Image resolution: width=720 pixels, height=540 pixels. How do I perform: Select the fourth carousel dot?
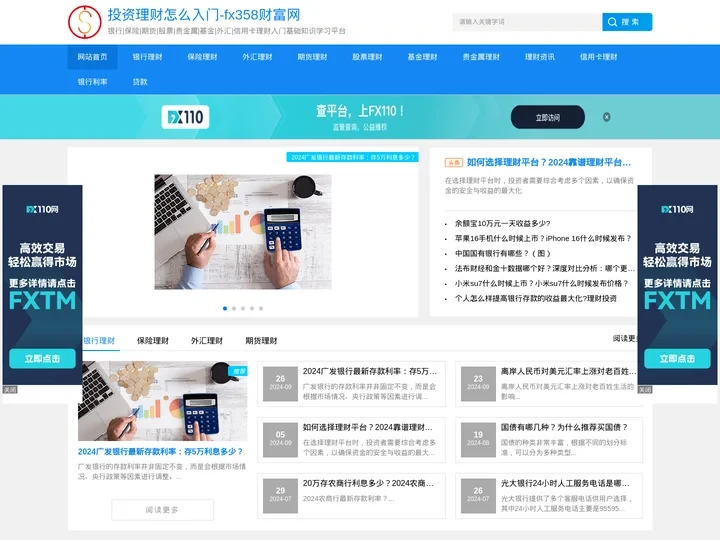(x=252, y=309)
